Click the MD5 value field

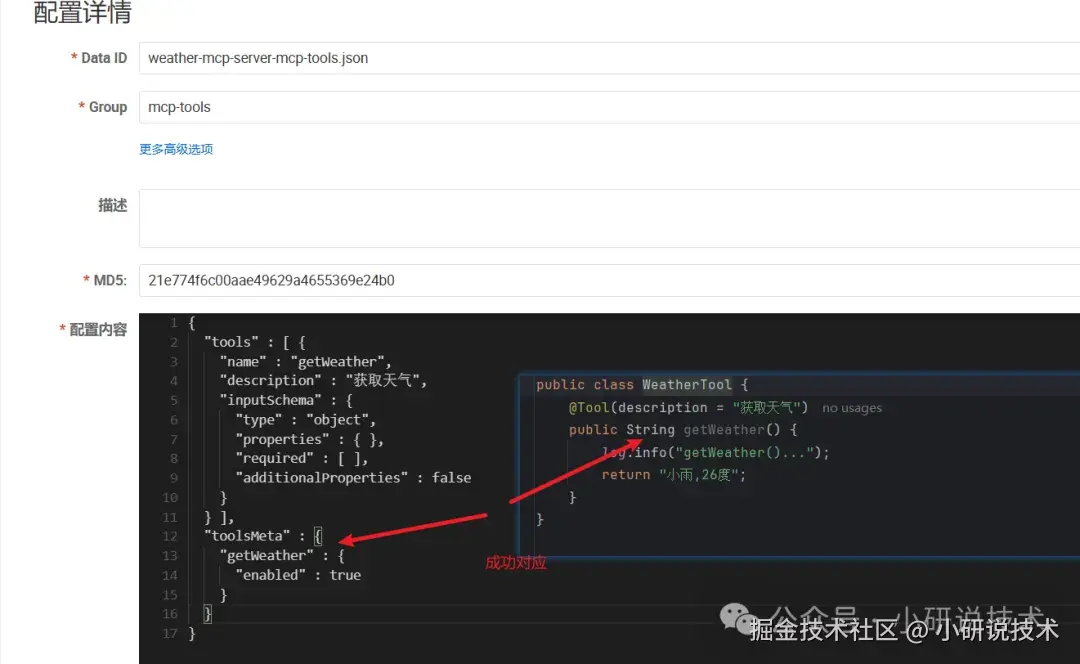[x=610, y=280]
